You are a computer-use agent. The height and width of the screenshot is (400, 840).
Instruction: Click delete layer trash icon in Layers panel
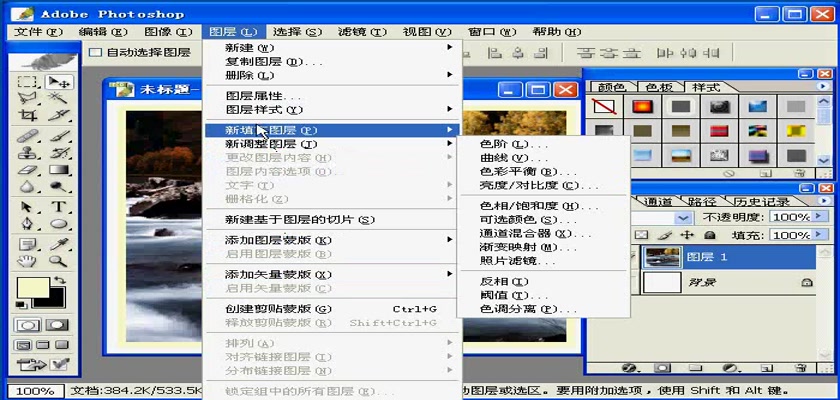tap(800, 368)
